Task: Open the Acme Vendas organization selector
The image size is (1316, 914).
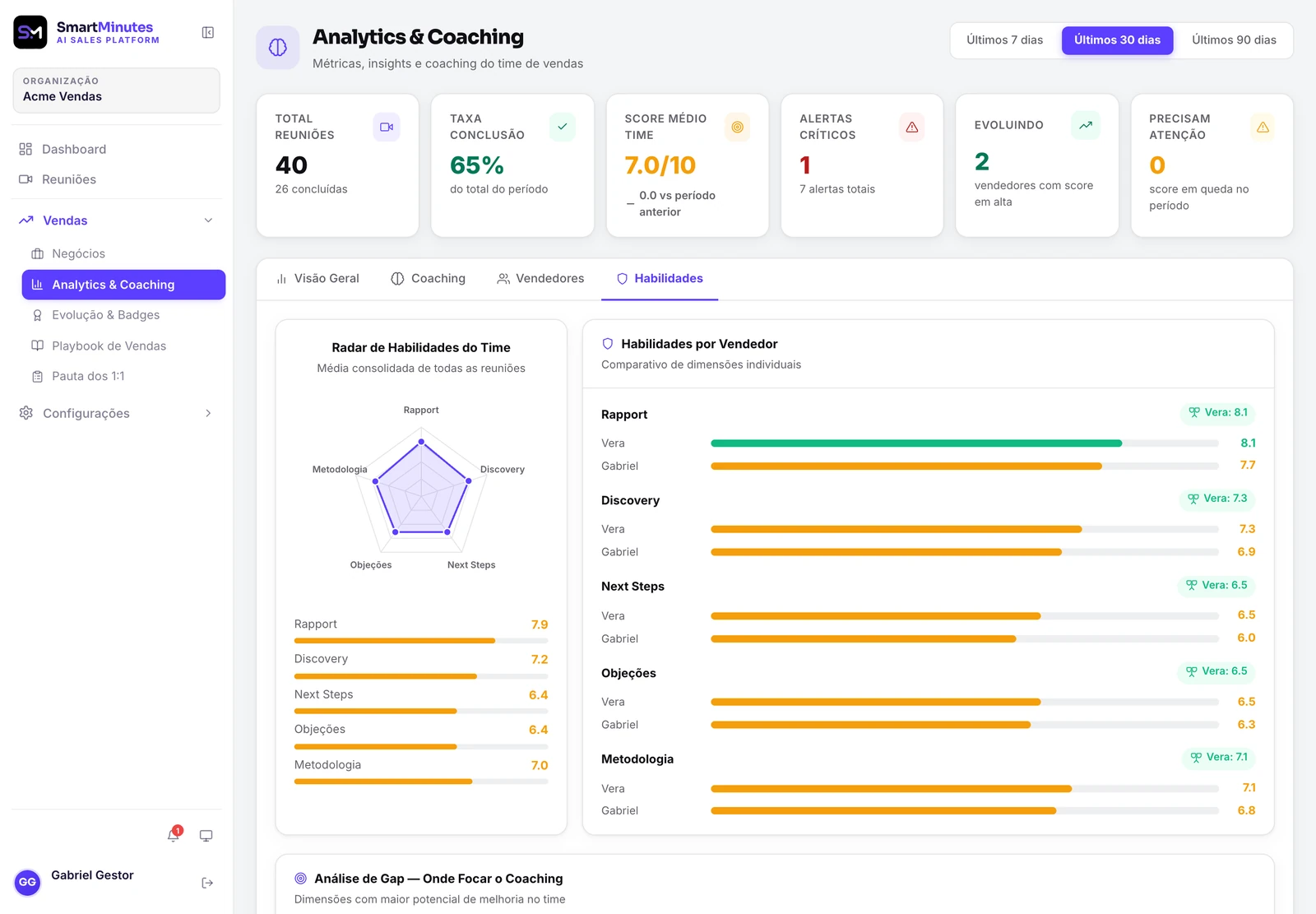Action: [117, 90]
